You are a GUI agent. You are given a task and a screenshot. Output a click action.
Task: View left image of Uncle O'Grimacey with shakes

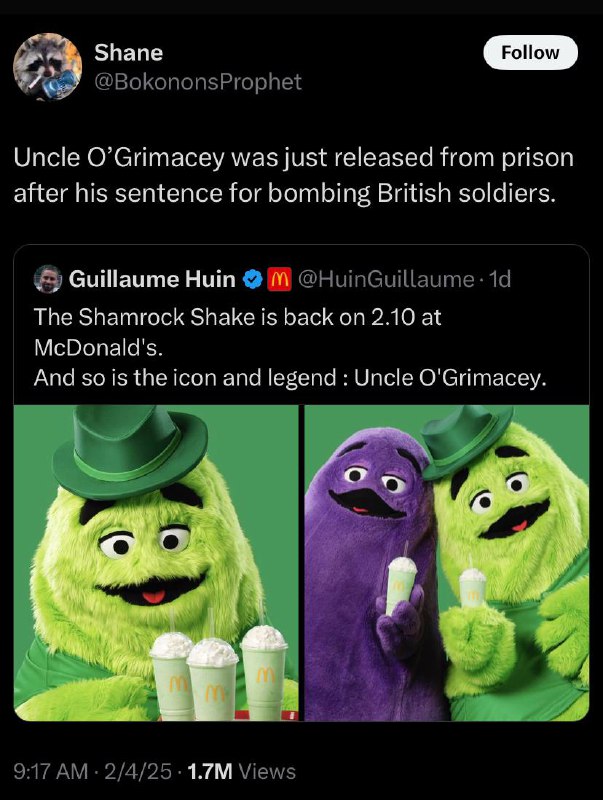tap(156, 563)
